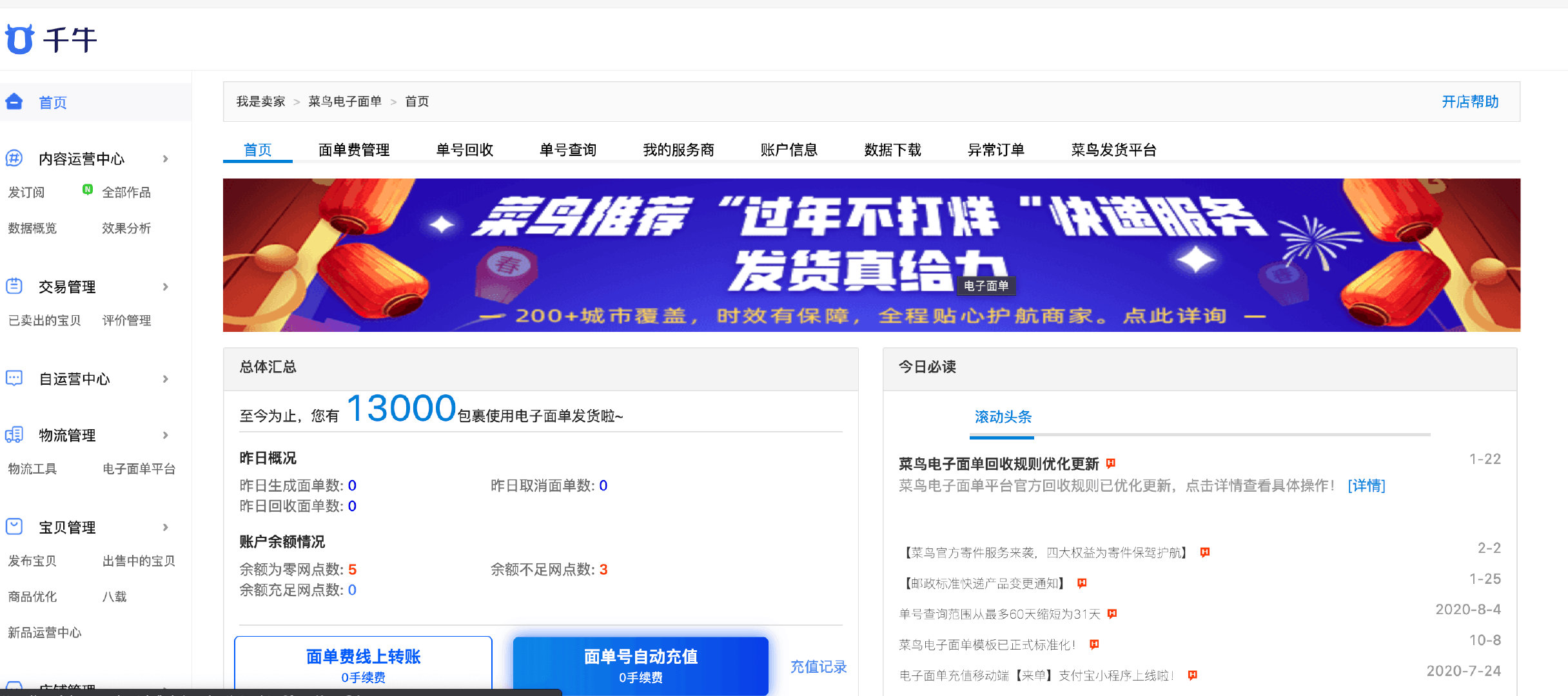
Task: Click the 内容运营中心 grid icon
Action: point(14,159)
